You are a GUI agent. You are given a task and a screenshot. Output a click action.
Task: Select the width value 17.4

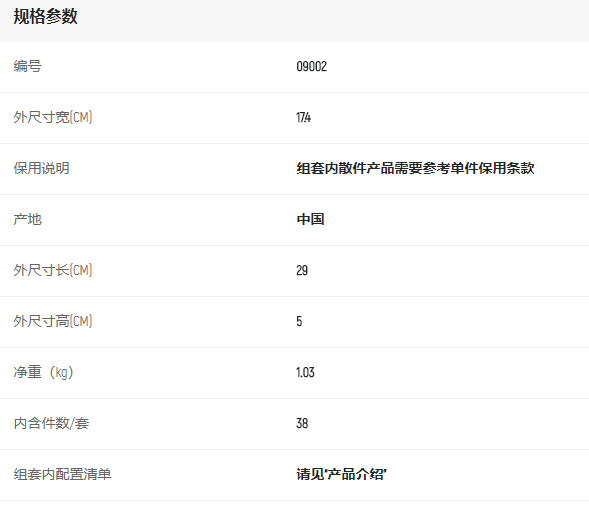point(303,118)
